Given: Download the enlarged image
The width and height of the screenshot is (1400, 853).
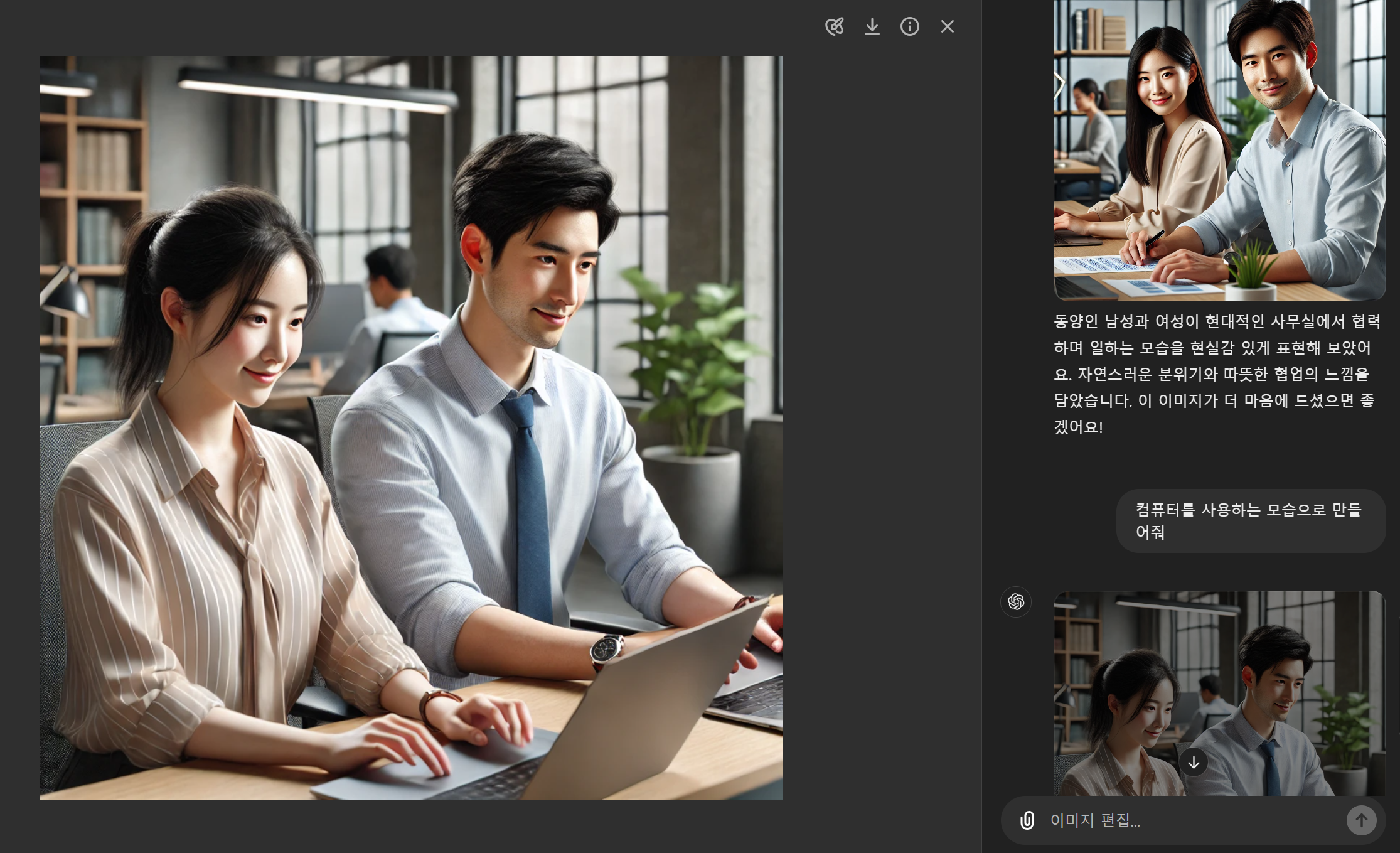Looking at the screenshot, I should coord(872,26).
